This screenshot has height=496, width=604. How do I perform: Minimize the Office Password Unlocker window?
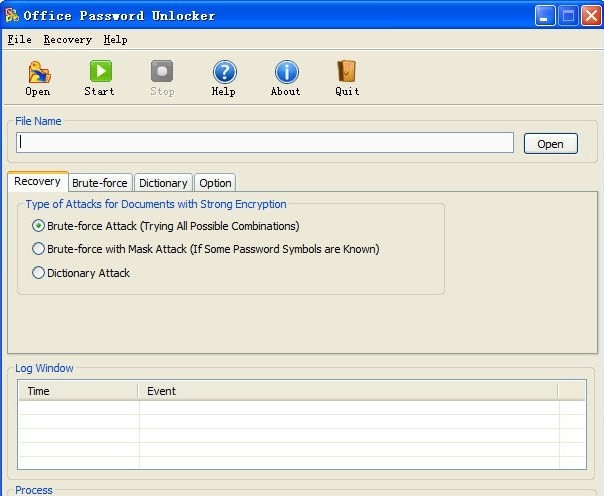(x=545, y=15)
